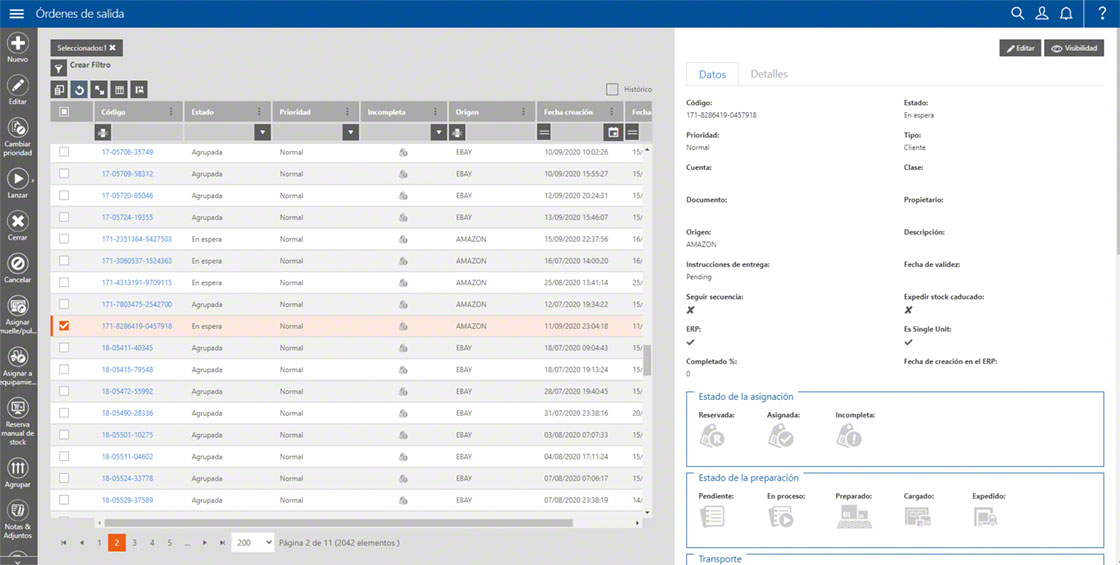The width and height of the screenshot is (1120, 565).
Task: Check the row 18-05411-40345 checkbox
Action: pos(64,347)
